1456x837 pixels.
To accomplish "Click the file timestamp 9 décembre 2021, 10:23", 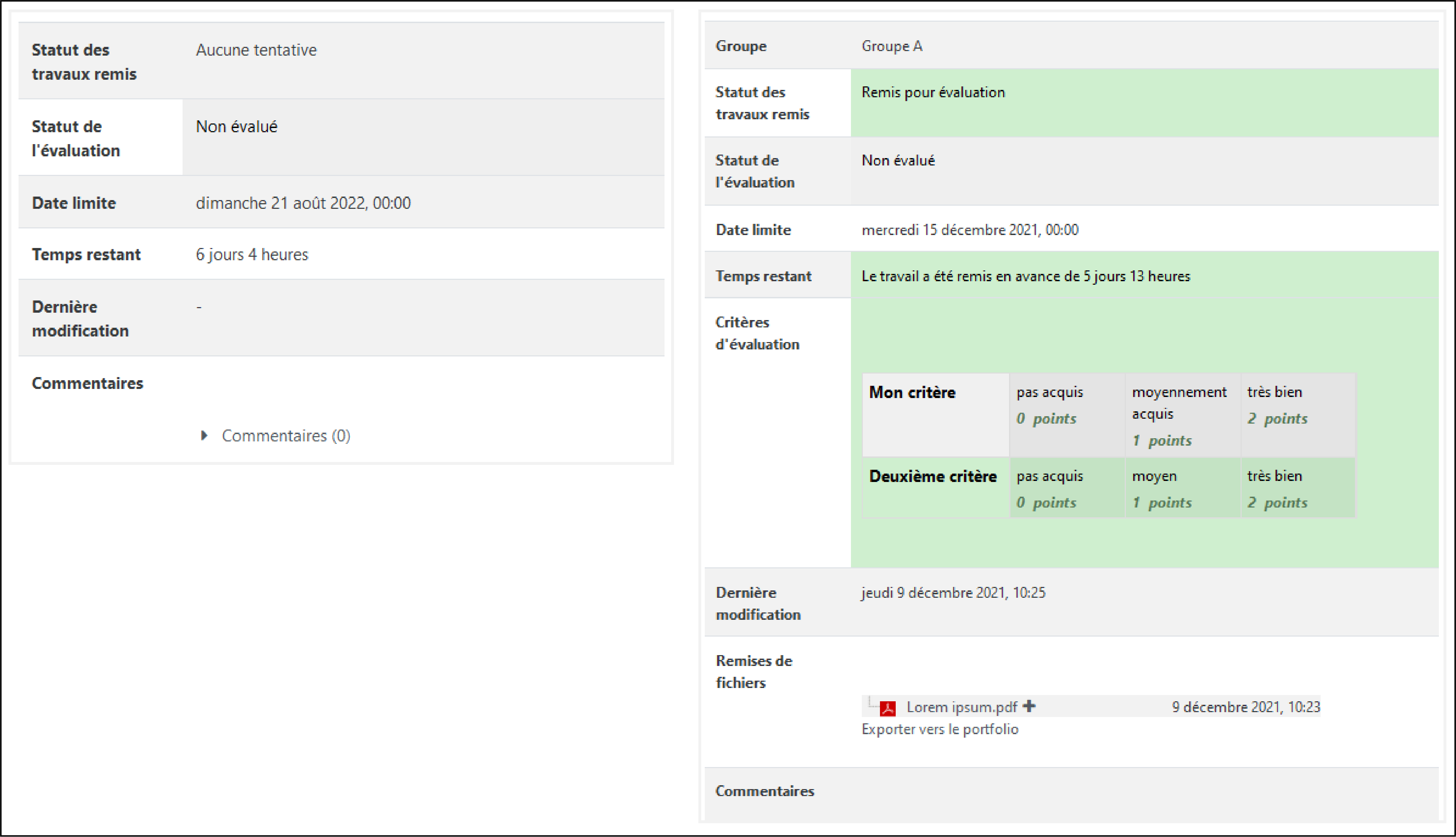I will [1245, 707].
